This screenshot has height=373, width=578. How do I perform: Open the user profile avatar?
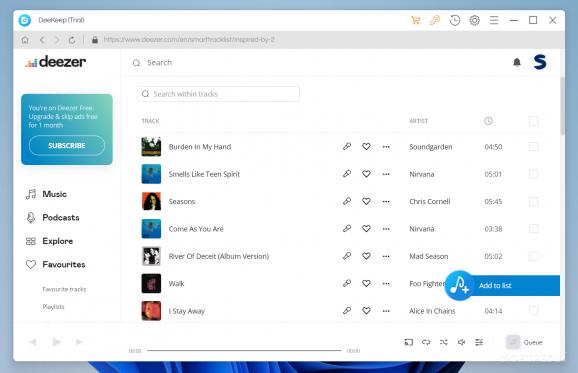click(x=540, y=62)
